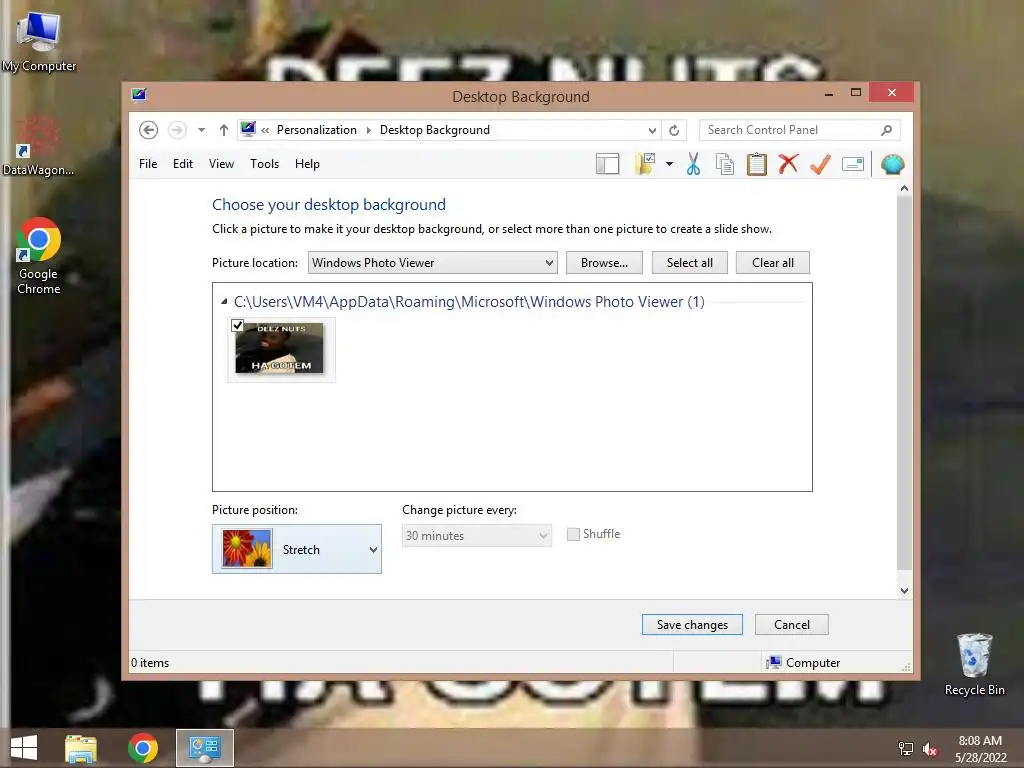The image size is (1024, 768).
Task: Open the File menu
Action: tap(148, 164)
